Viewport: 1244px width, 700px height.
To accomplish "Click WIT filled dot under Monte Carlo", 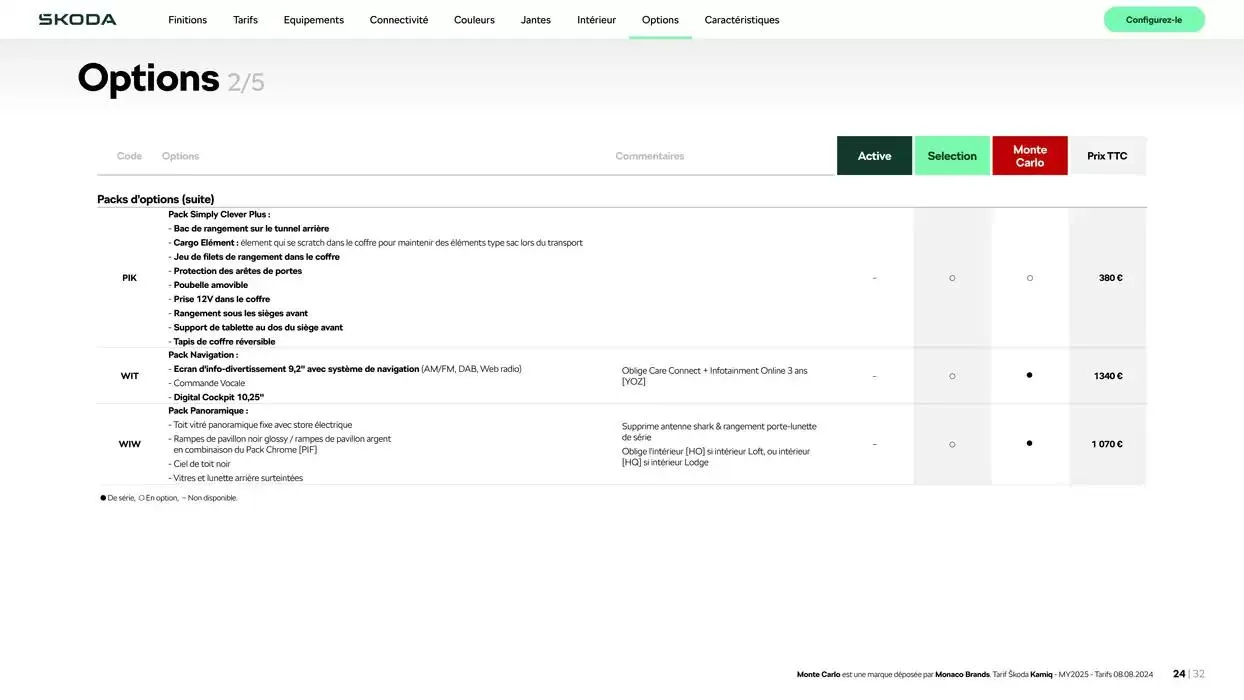I will [1030, 376].
